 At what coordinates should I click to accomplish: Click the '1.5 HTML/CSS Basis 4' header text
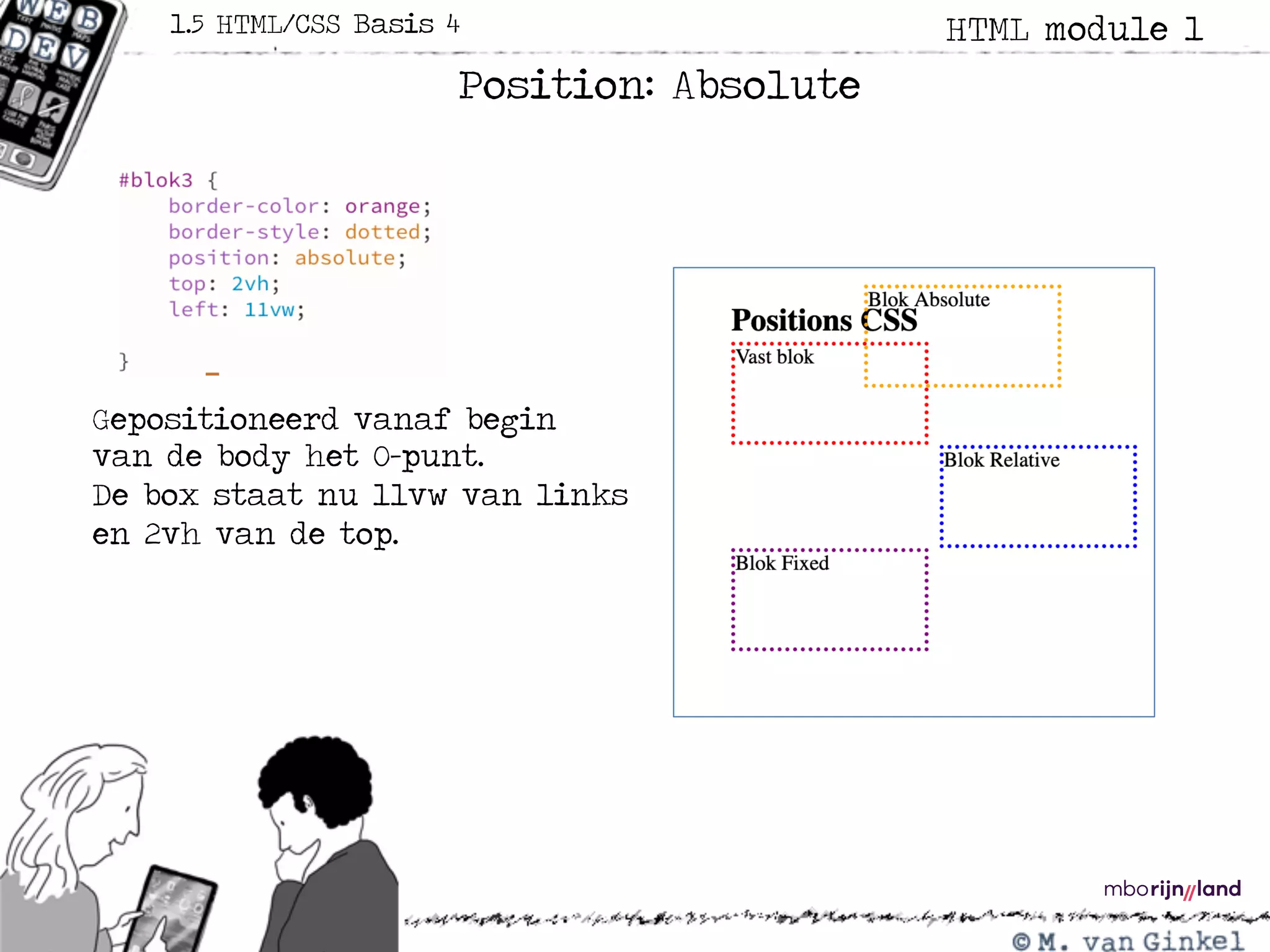point(314,25)
